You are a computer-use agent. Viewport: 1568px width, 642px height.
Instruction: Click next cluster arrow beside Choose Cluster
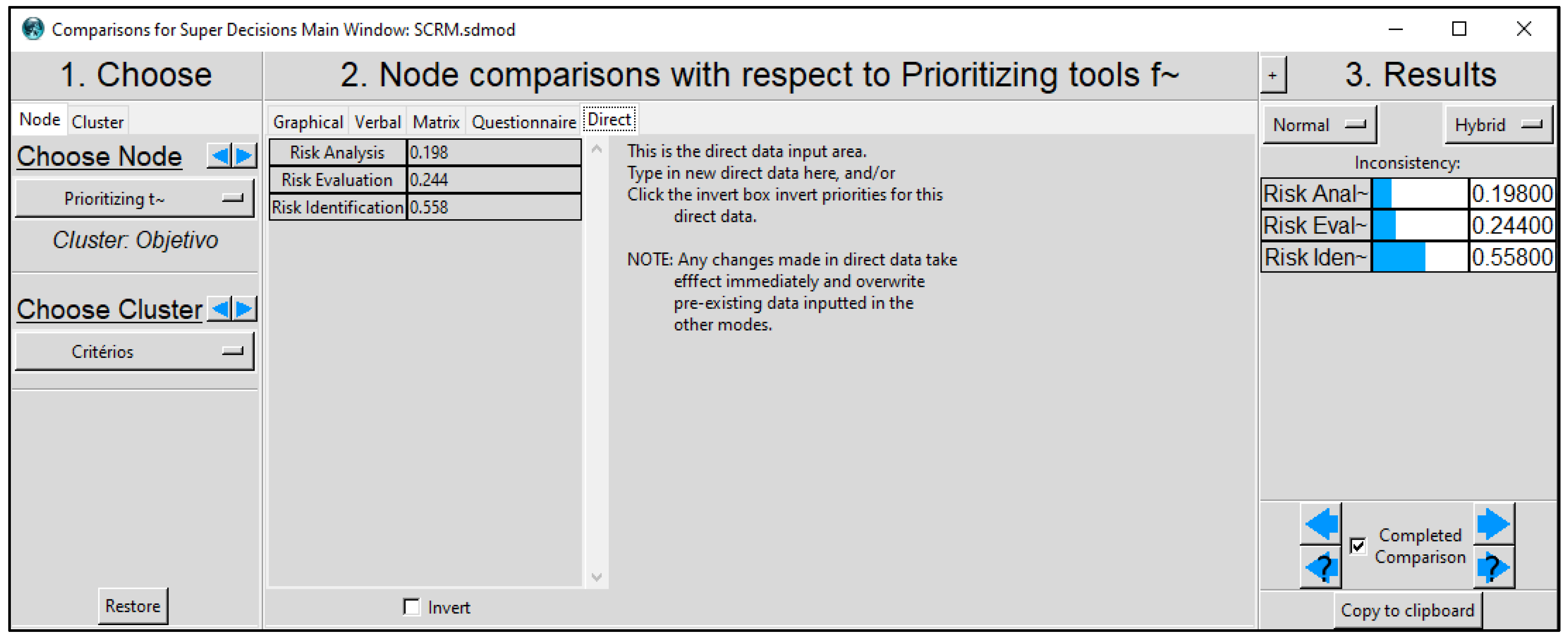(x=245, y=309)
